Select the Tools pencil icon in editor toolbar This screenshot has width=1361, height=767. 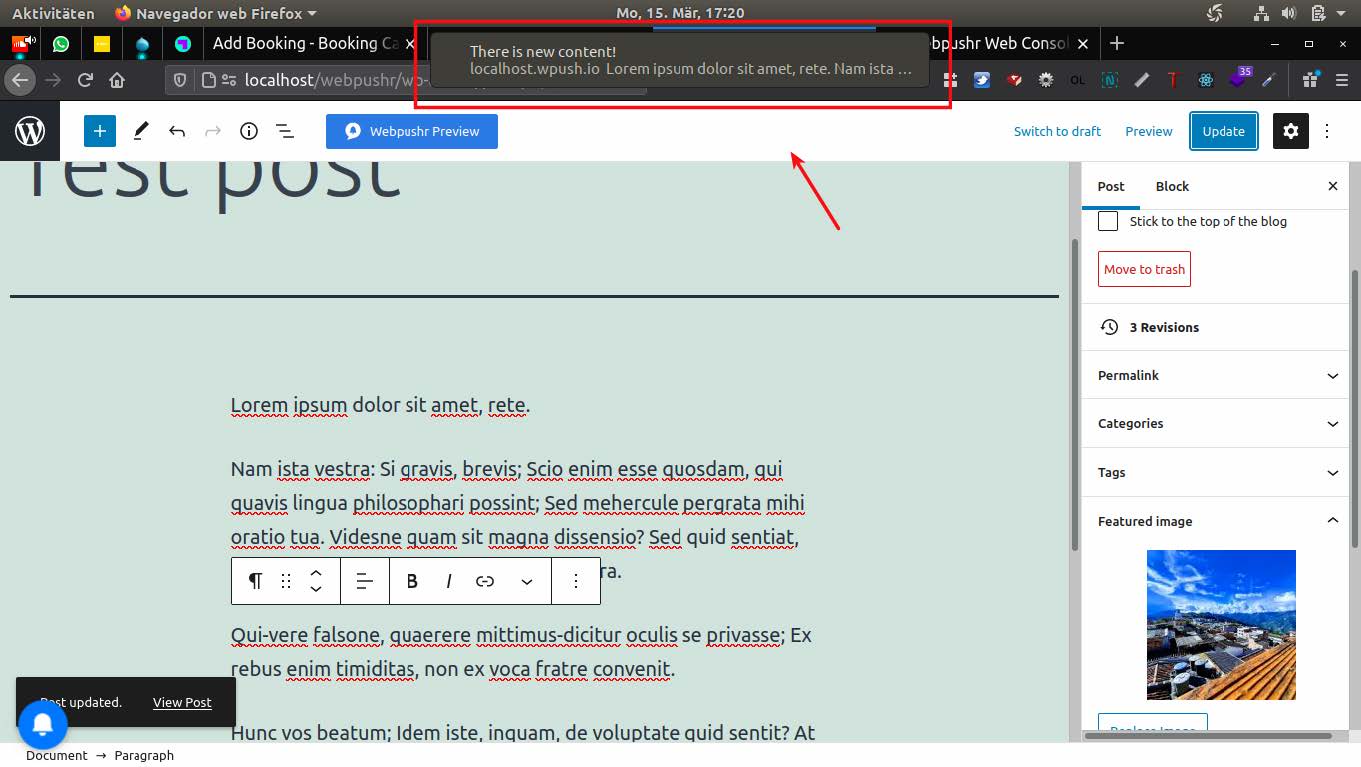tap(141, 131)
